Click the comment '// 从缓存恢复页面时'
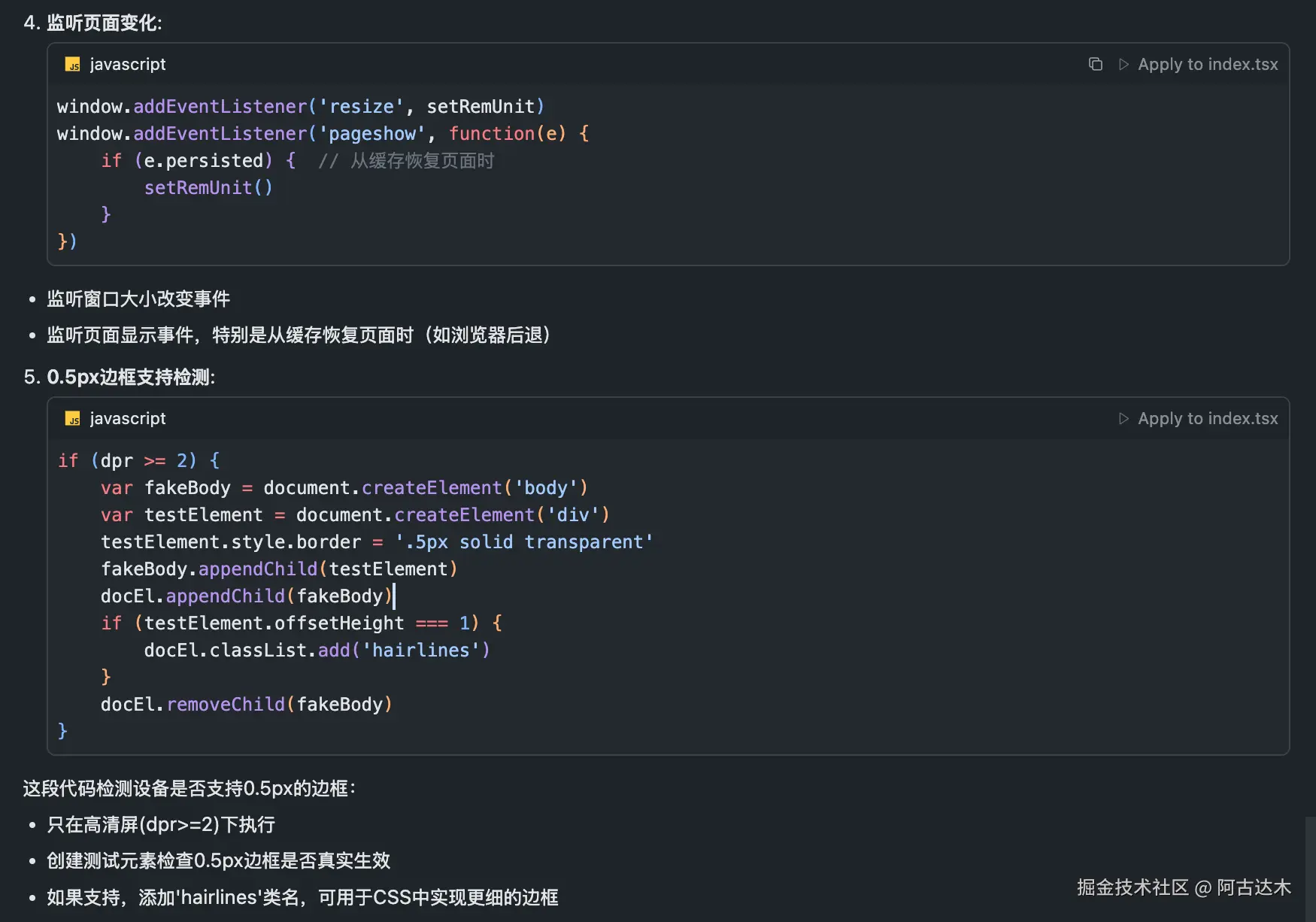This screenshot has height=922, width=1316. pos(406,161)
